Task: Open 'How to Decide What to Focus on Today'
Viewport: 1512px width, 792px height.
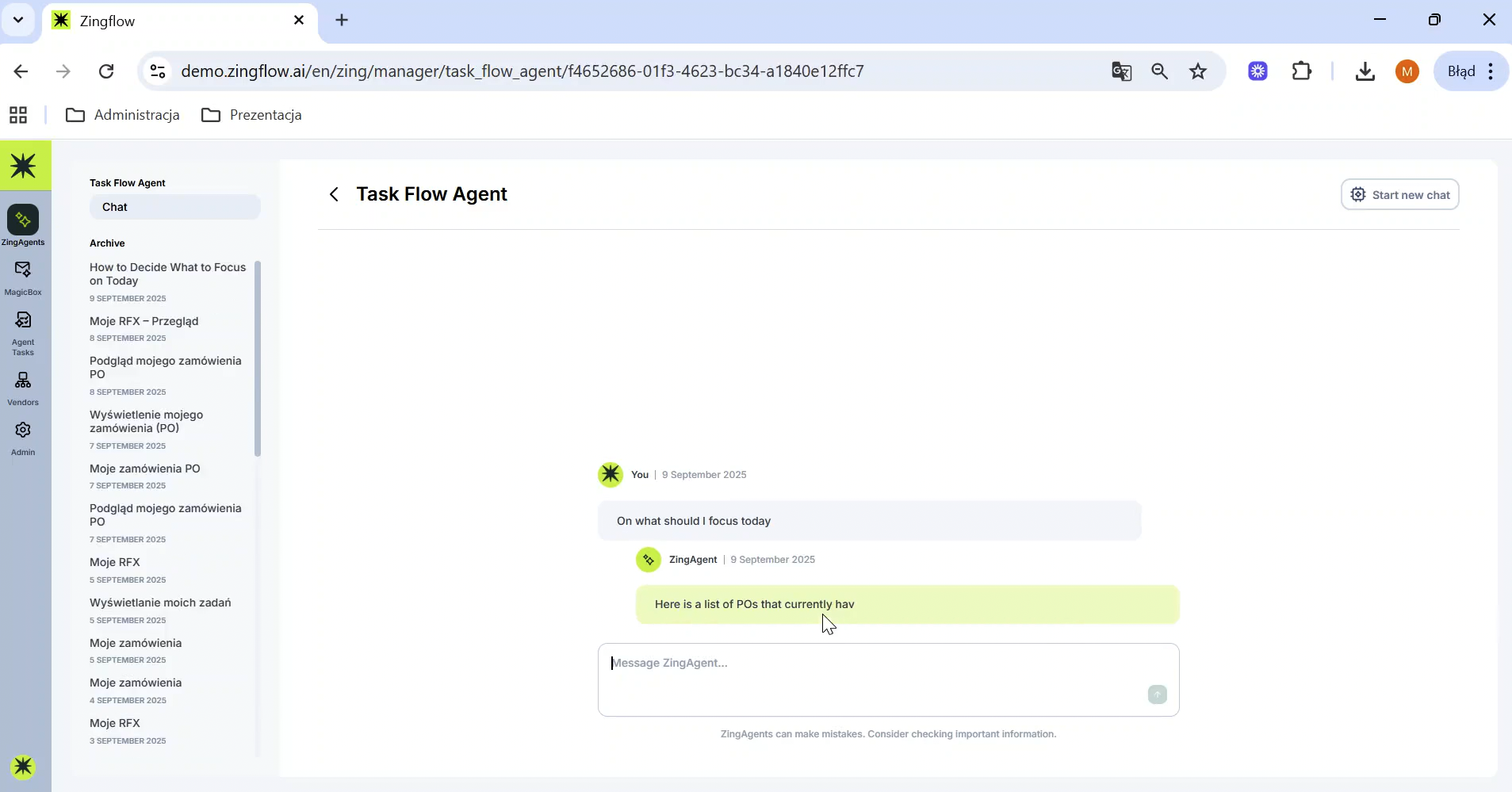Action: pos(167,274)
